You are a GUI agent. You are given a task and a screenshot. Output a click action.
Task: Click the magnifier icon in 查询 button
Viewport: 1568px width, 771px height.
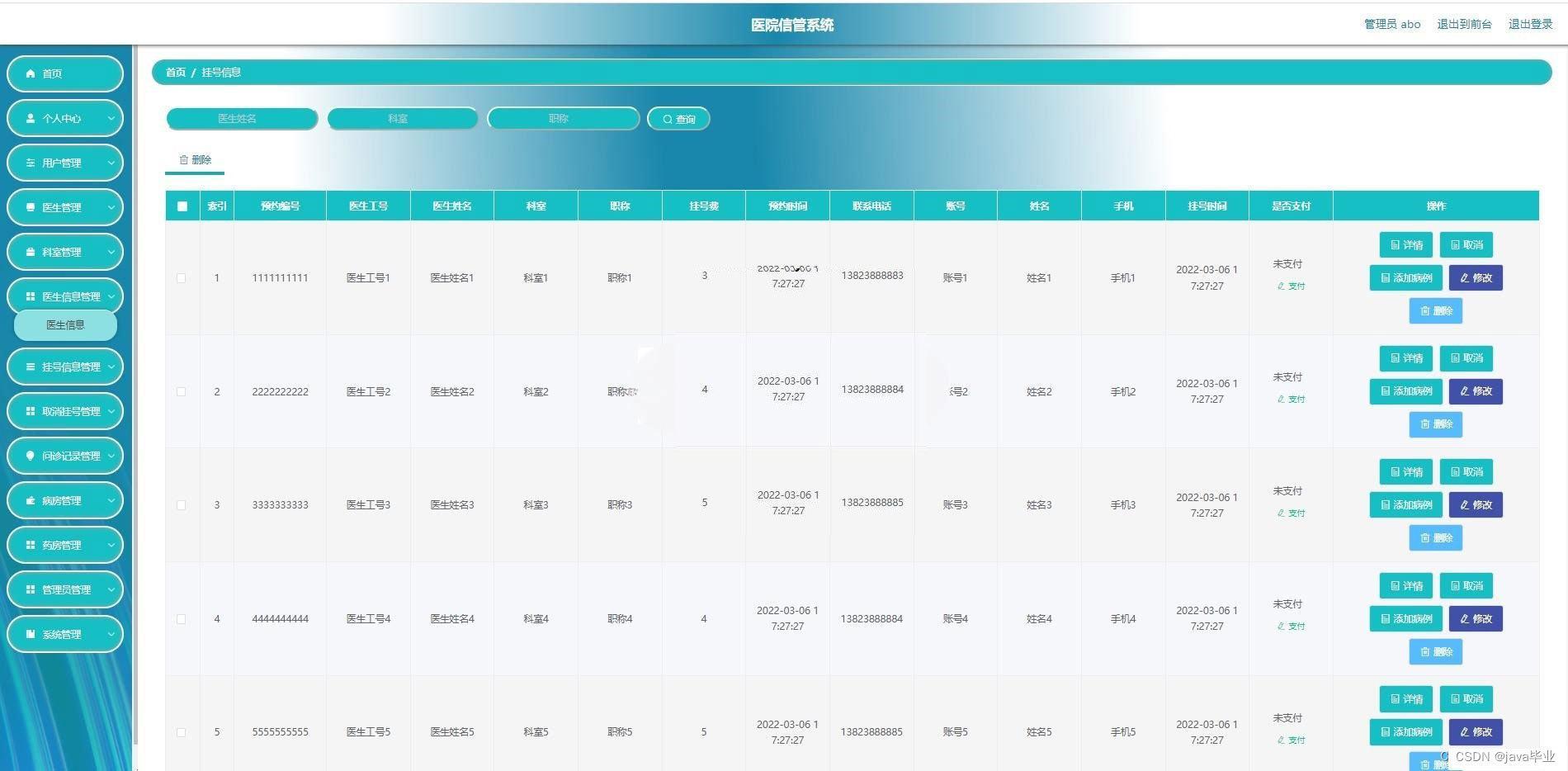click(x=668, y=119)
